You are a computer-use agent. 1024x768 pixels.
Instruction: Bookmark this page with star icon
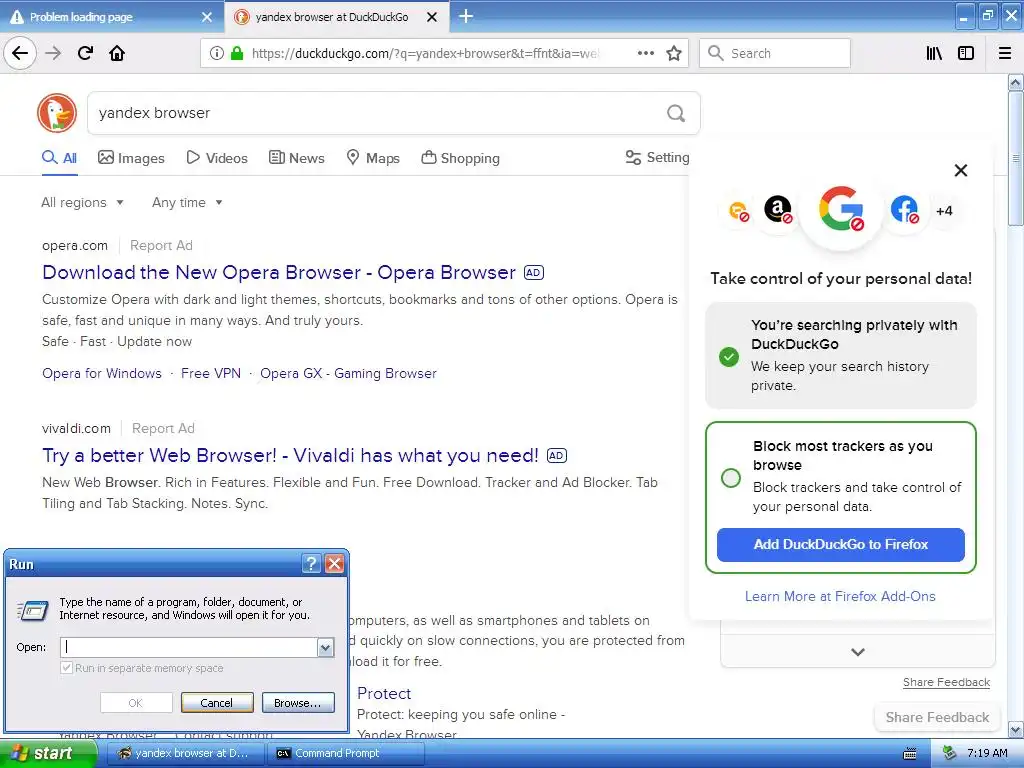pos(674,53)
